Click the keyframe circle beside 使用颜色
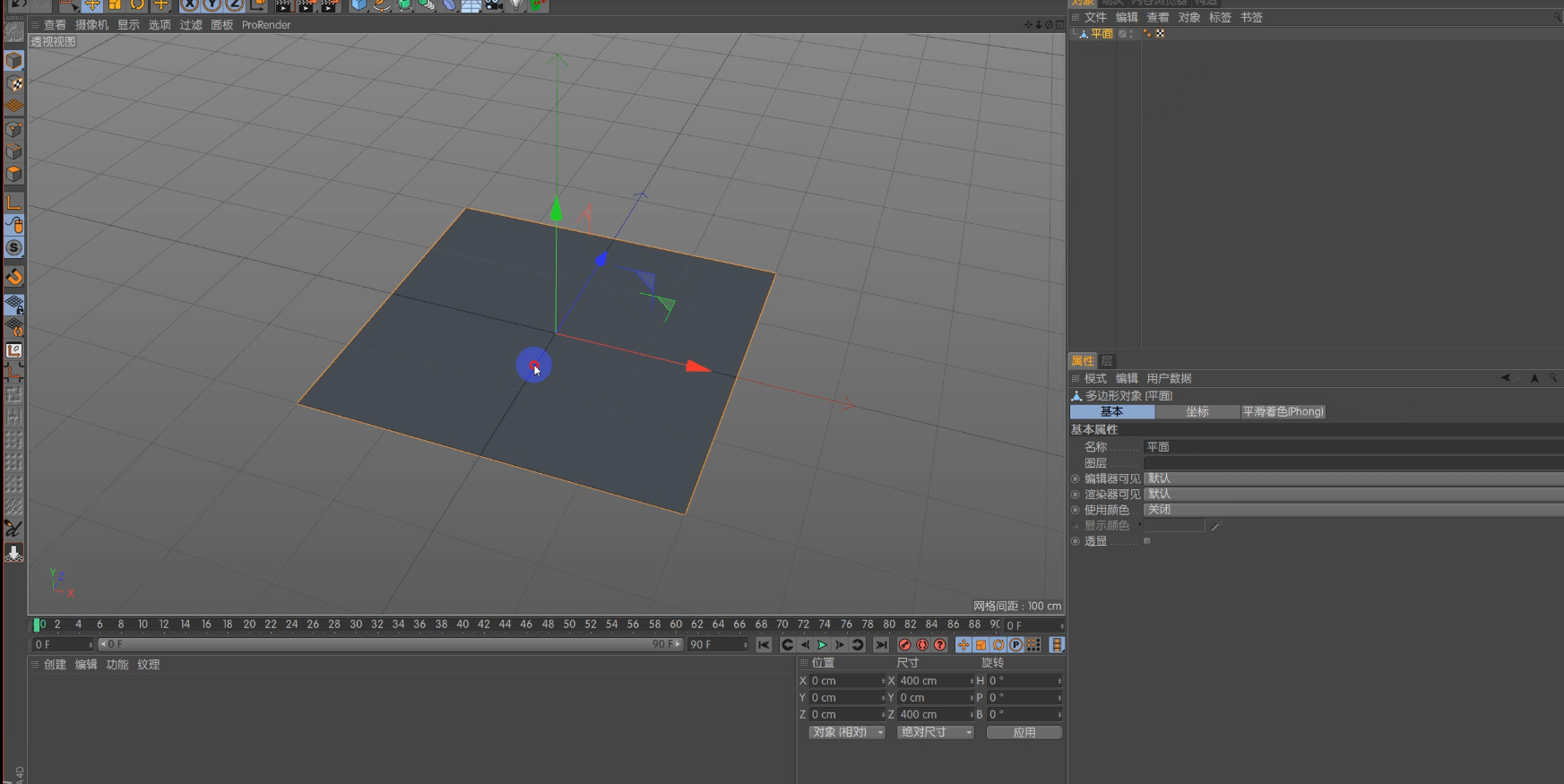 (1076, 510)
